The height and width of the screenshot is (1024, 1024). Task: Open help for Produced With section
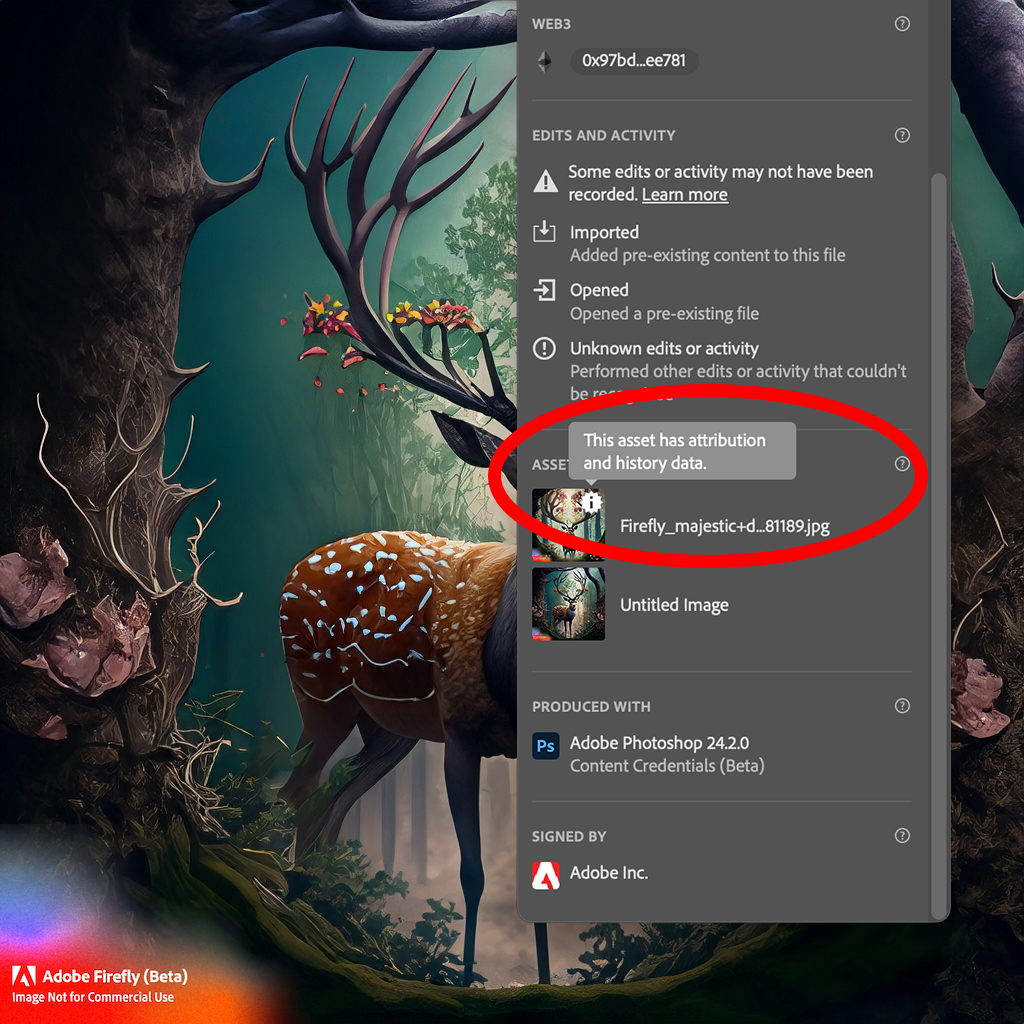pos(902,706)
